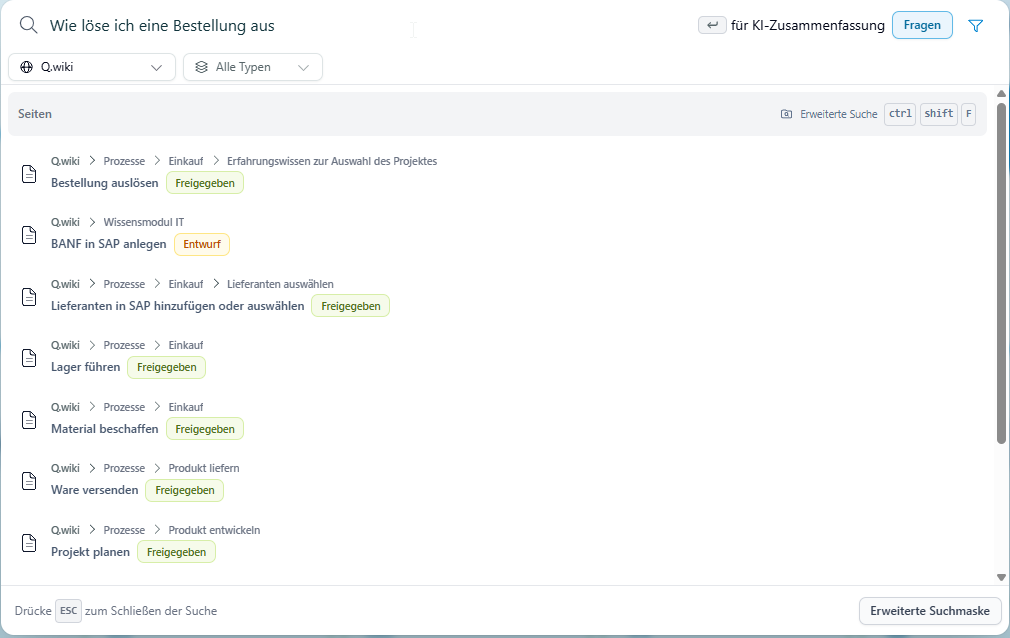Click the ctrl key hint
The width and height of the screenshot is (1010, 638).
click(x=900, y=114)
